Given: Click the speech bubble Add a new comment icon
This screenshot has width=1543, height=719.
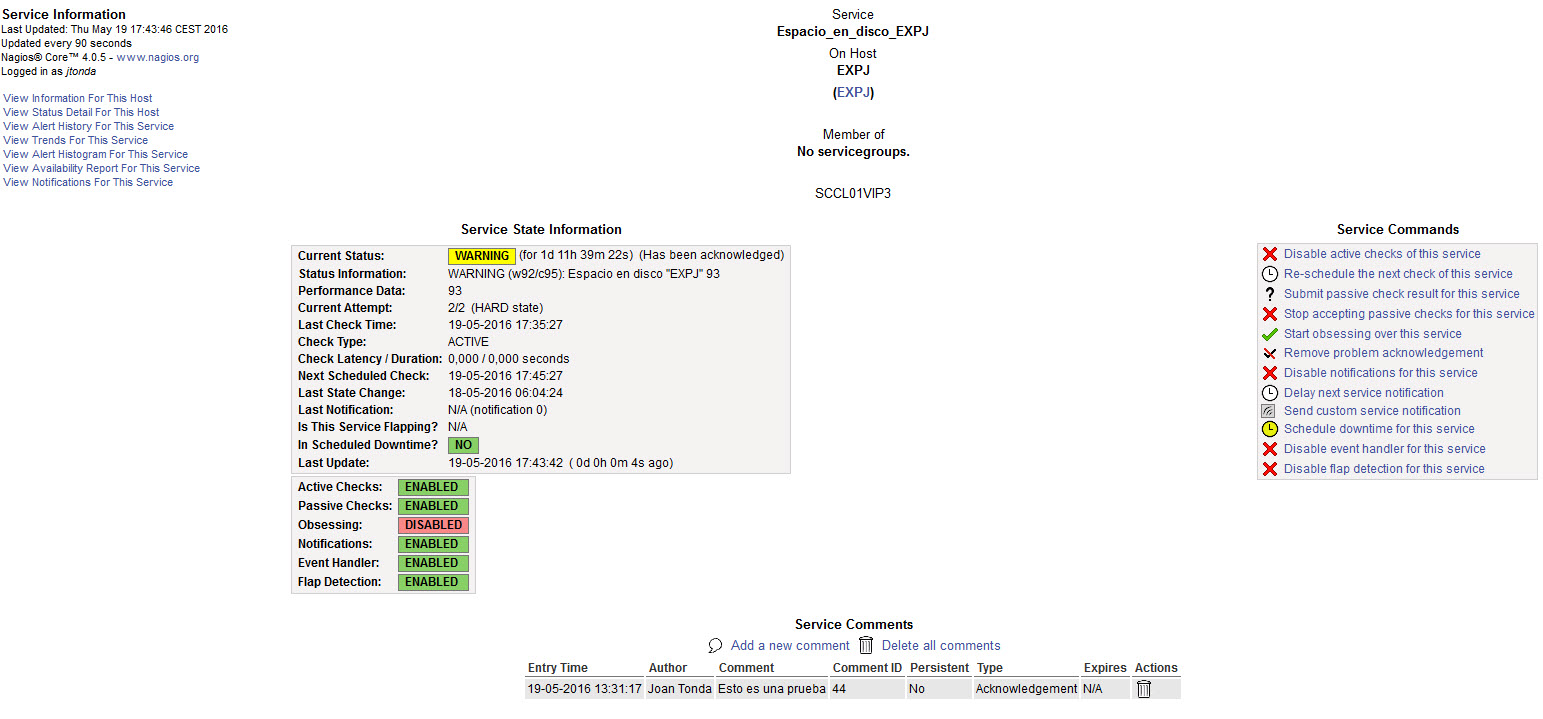Looking at the screenshot, I should 715,646.
